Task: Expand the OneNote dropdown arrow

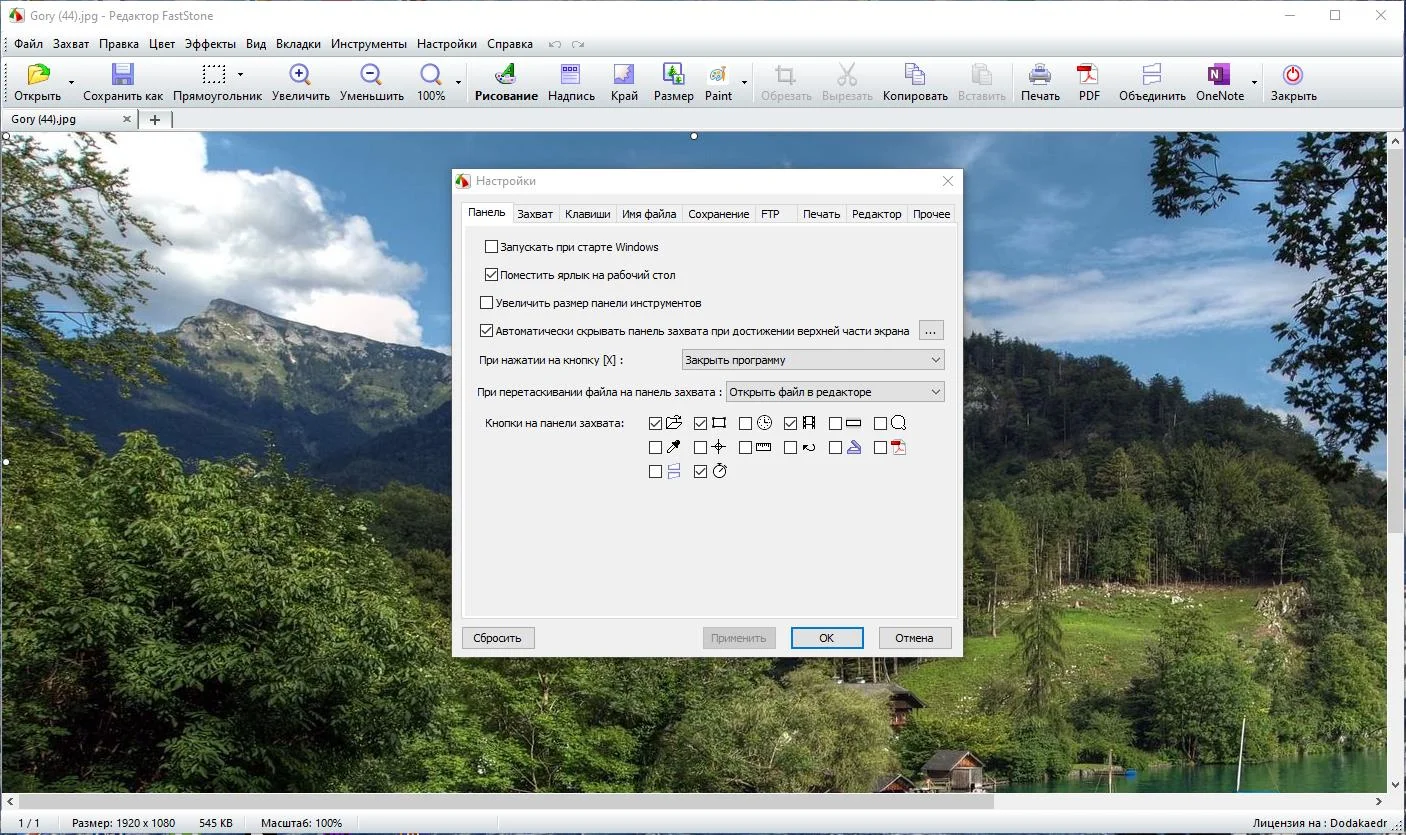Action: [1254, 83]
